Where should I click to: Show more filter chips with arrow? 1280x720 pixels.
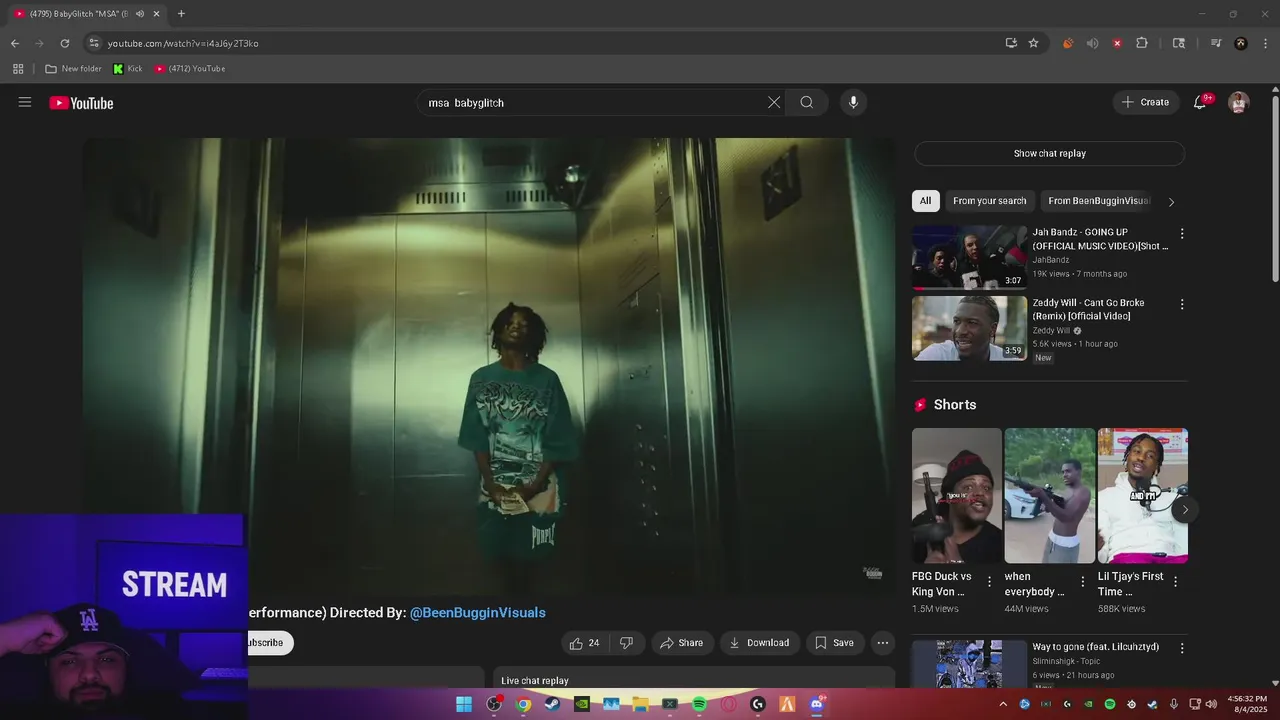pyautogui.click(x=1171, y=202)
